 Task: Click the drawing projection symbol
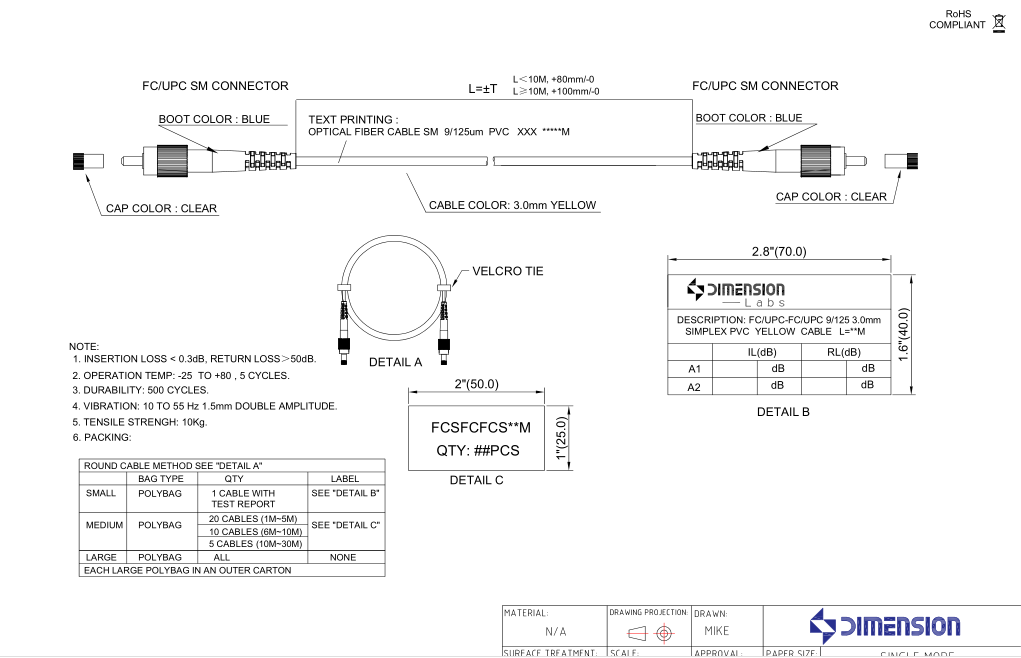(648, 634)
